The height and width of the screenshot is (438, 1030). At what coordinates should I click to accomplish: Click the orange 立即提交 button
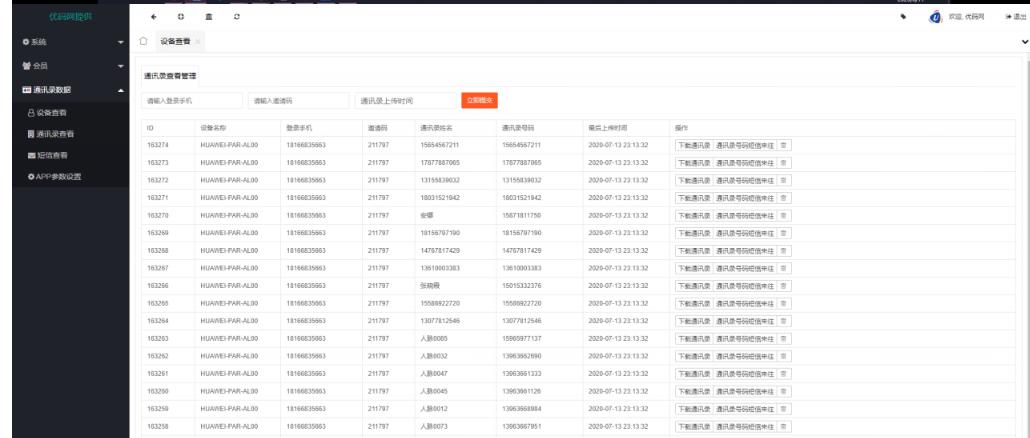pos(479,100)
